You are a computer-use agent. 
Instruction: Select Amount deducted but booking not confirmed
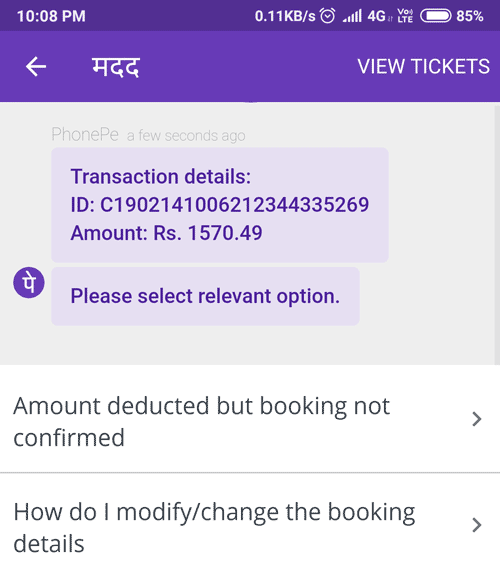[x=250, y=419]
